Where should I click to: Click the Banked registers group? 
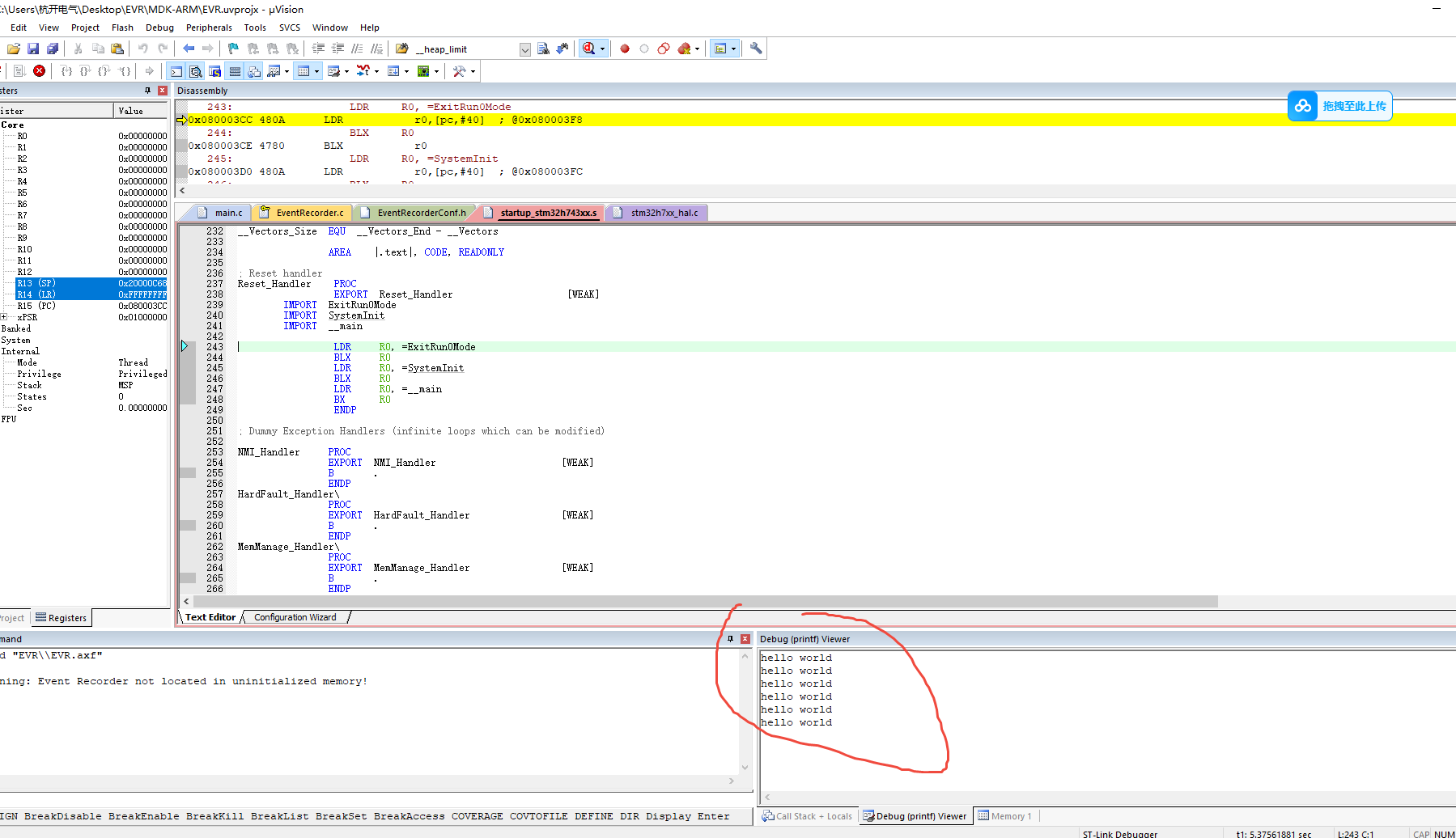pyautogui.click(x=16, y=328)
